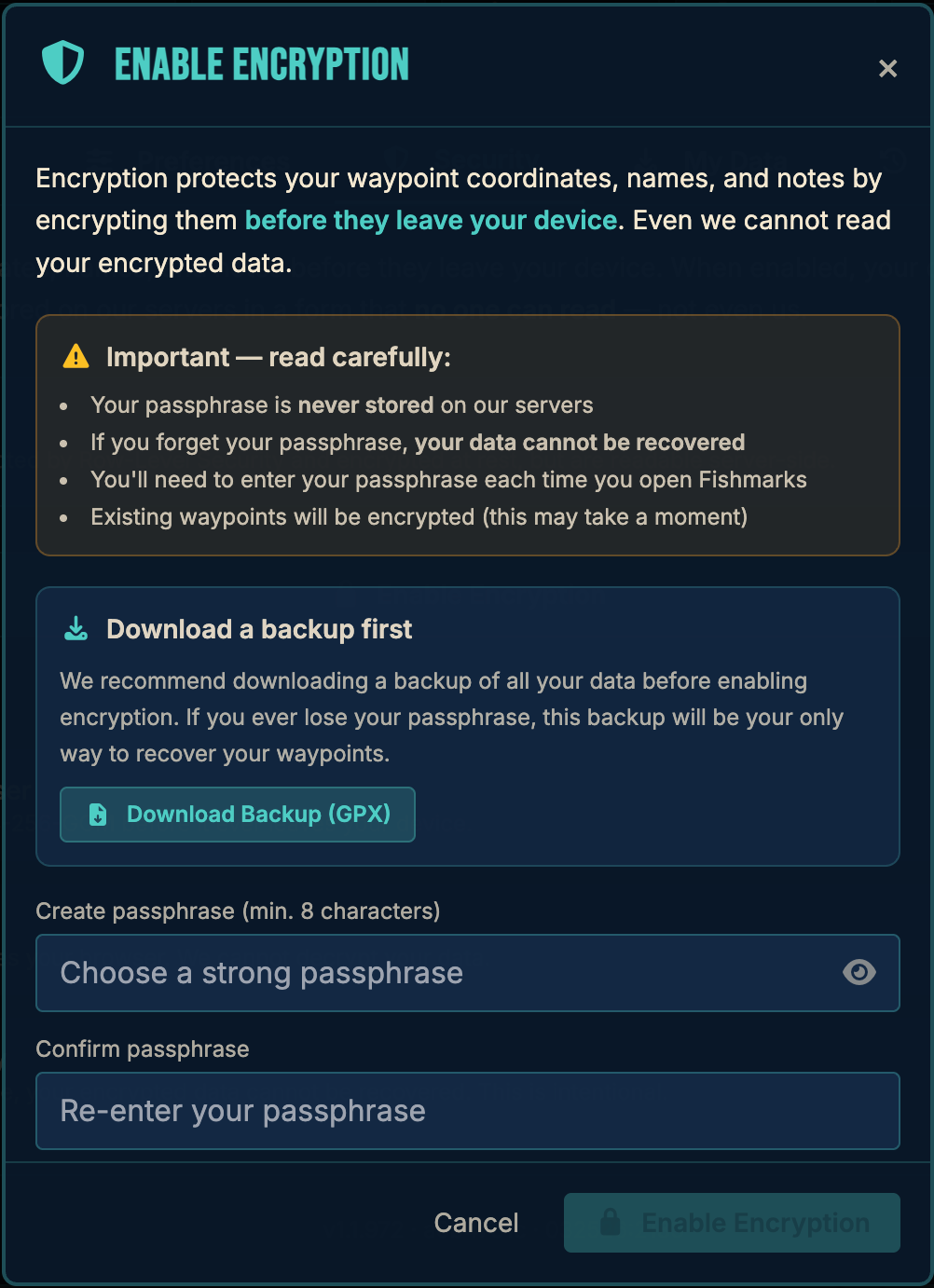Image resolution: width=934 pixels, height=1288 pixels.
Task: Click the file icon inside Download Backup button
Action: click(98, 814)
